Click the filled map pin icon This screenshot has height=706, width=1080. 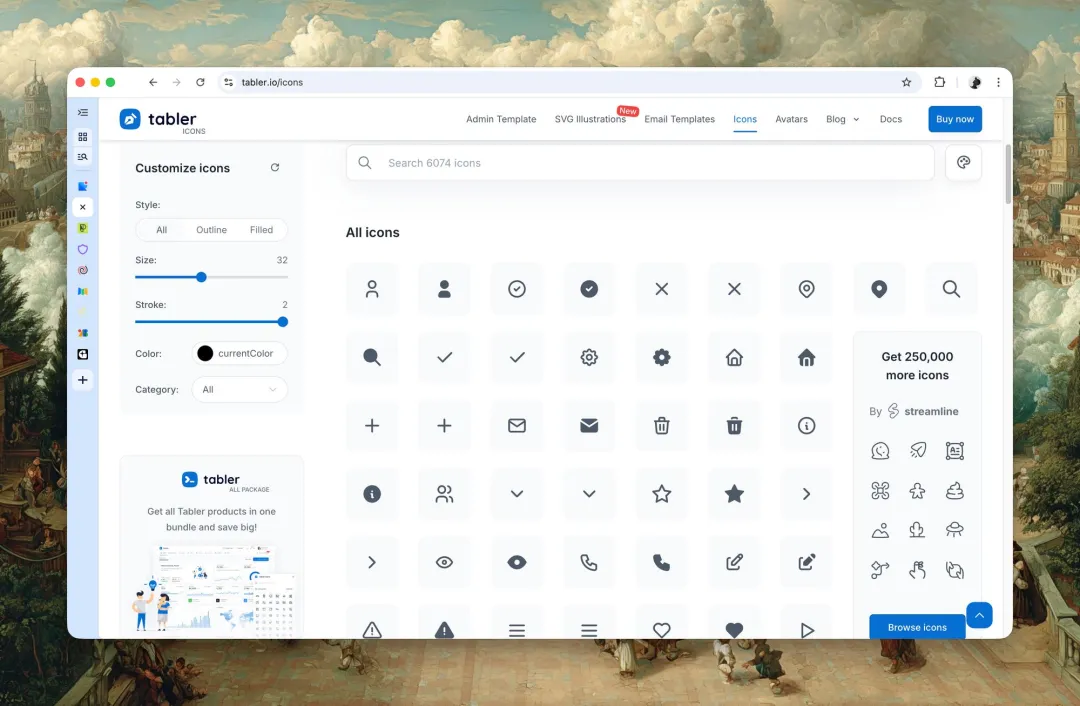pos(879,289)
